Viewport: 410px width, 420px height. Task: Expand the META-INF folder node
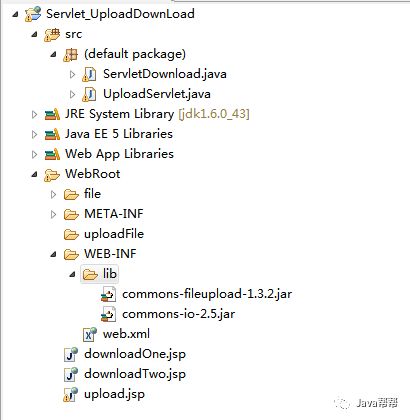(x=53, y=215)
